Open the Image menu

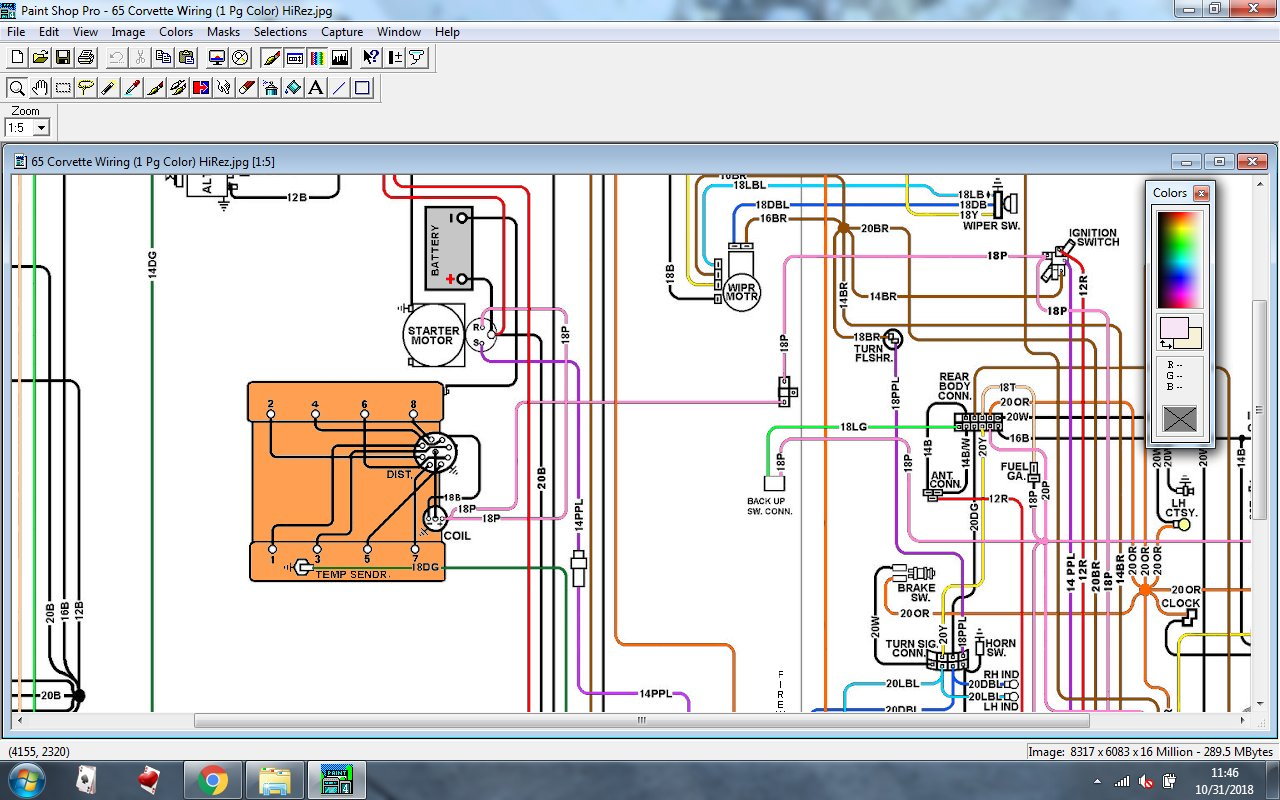coord(128,32)
